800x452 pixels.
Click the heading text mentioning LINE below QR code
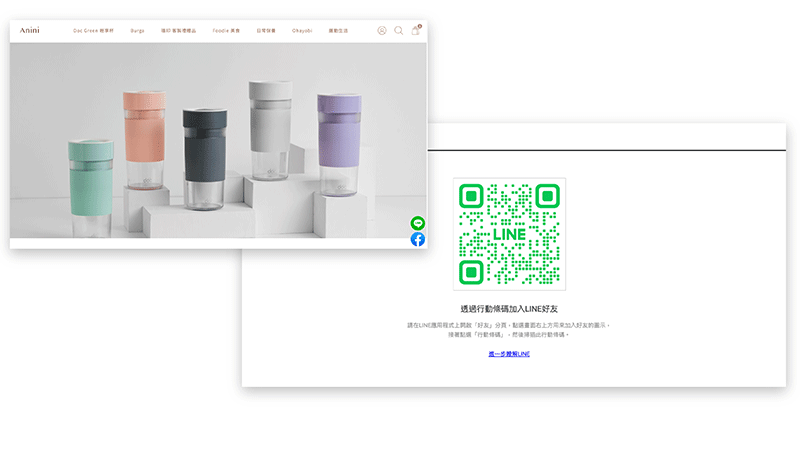(509, 309)
